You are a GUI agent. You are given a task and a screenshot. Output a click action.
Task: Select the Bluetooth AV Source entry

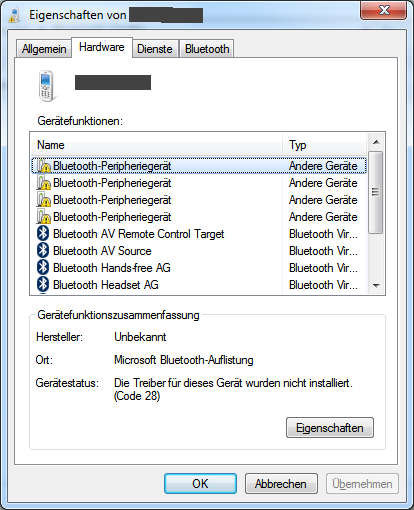pos(199,251)
